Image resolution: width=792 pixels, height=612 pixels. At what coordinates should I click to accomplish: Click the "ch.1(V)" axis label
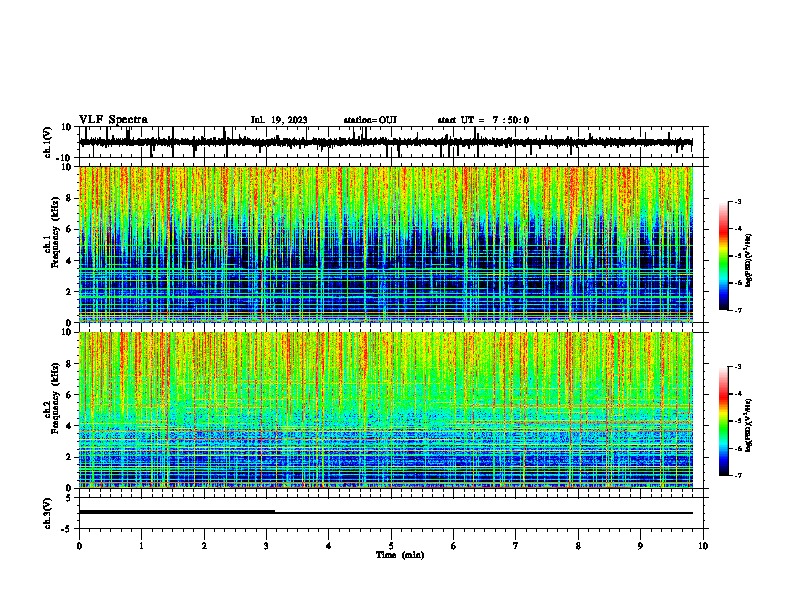[x=47, y=142]
